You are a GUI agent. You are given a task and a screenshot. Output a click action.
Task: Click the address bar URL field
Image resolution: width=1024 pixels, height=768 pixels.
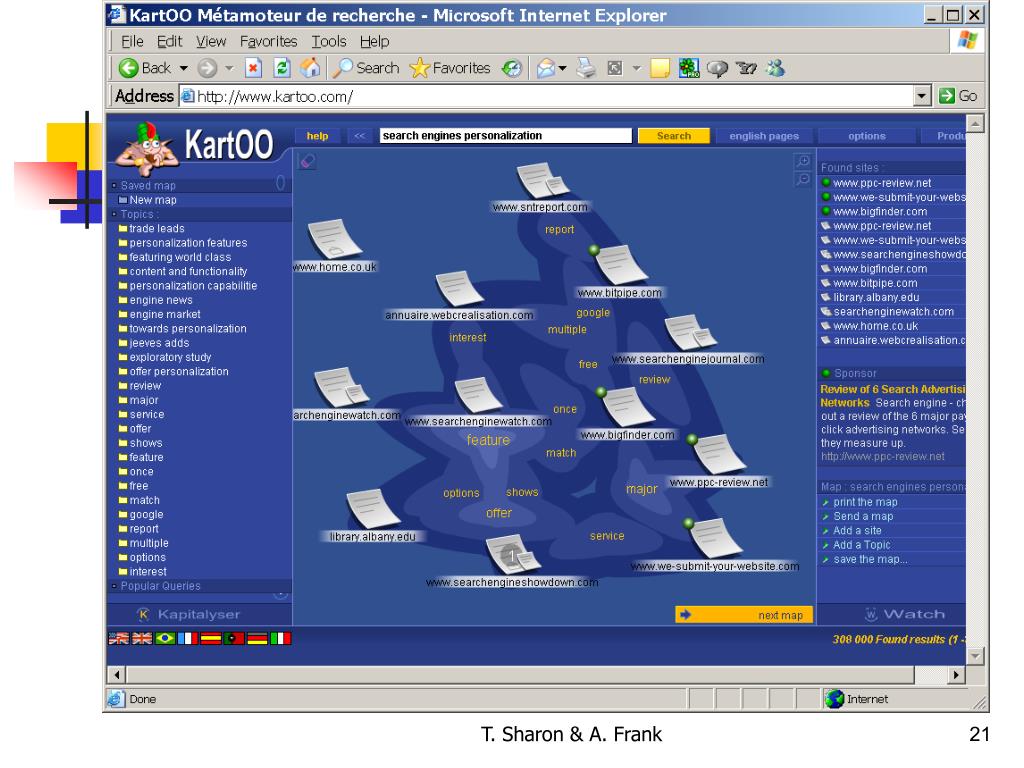[547, 96]
